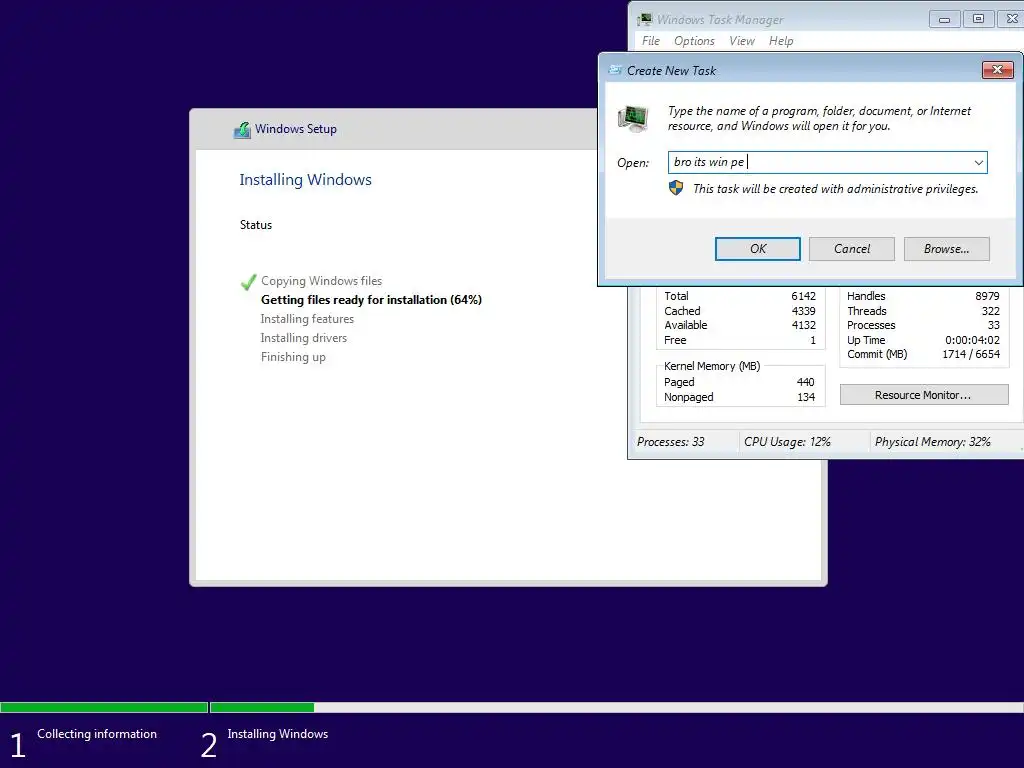Screen dimensions: 1024x768
Task: Click the Browse... button
Action: pos(946,249)
